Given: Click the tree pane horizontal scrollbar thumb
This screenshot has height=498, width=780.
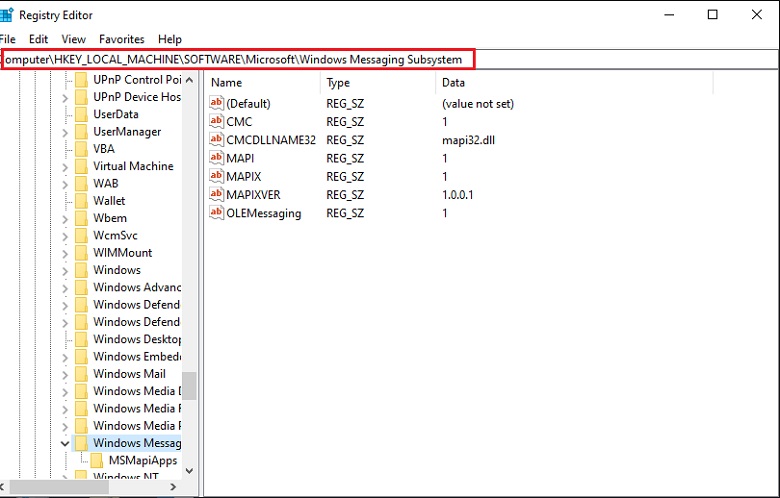Looking at the screenshot, I should click(59, 487).
